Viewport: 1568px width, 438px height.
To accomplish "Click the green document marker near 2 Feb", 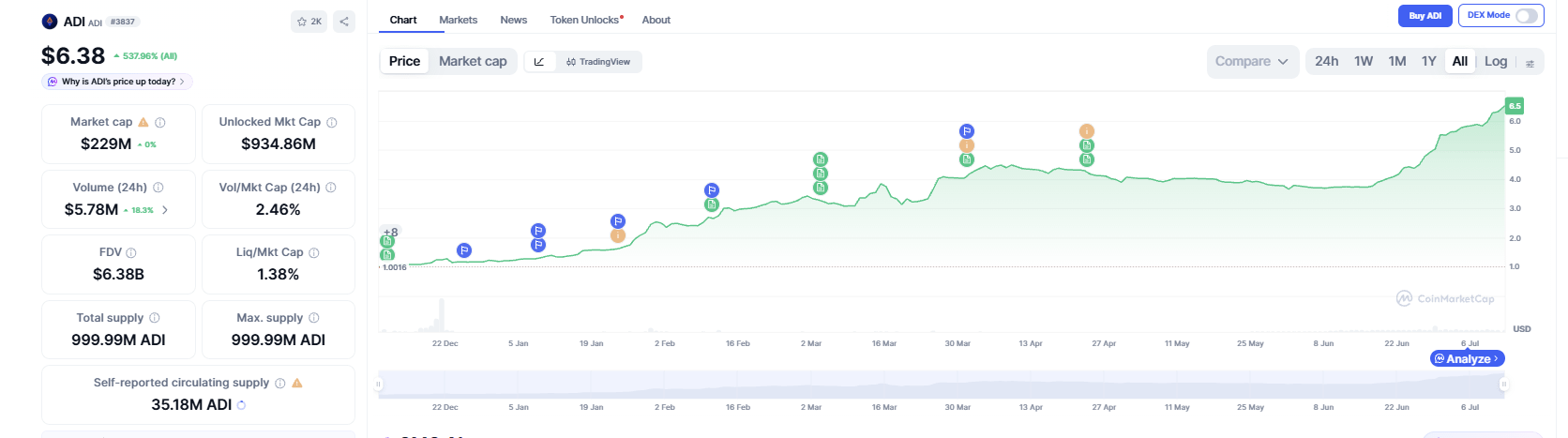I will click(x=711, y=204).
